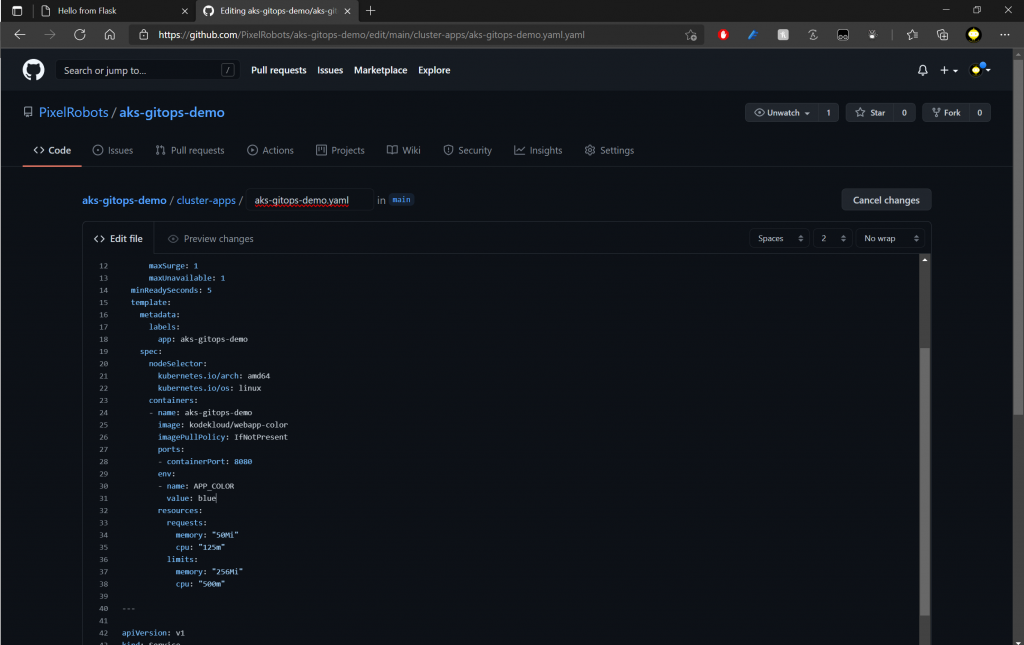The image size is (1024, 645).
Task: Open the Insights tab
Action: coord(538,150)
